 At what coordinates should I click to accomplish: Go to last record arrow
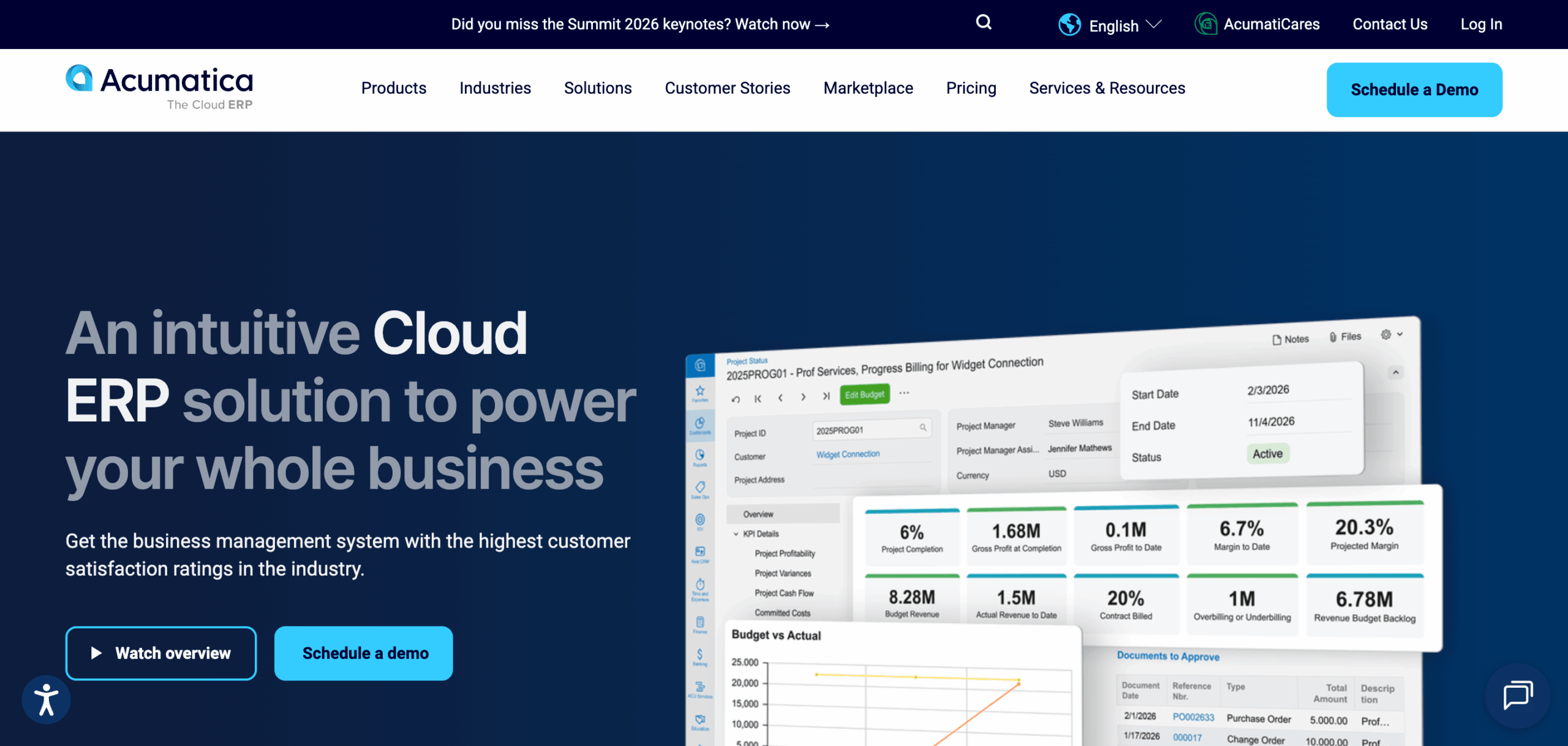tap(826, 396)
